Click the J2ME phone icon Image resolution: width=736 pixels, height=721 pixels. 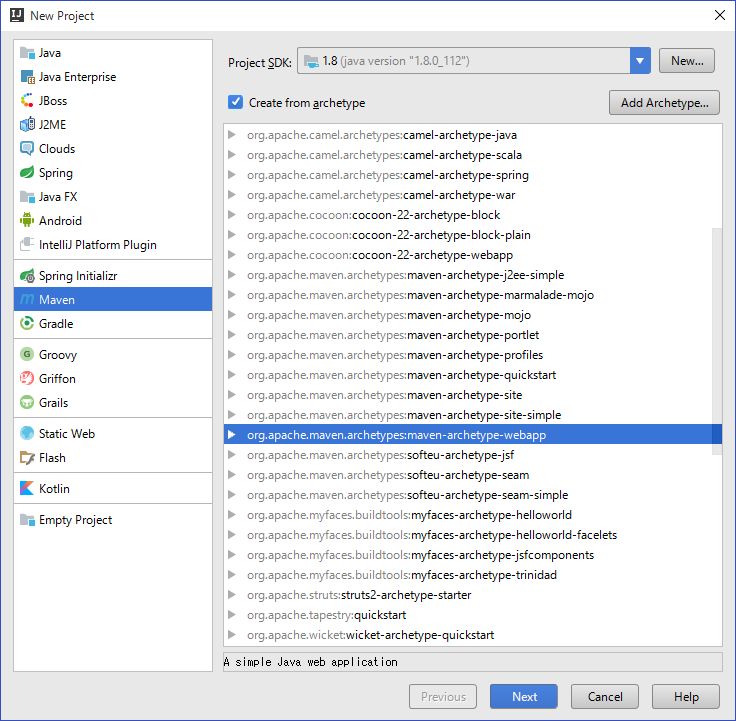point(27,125)
